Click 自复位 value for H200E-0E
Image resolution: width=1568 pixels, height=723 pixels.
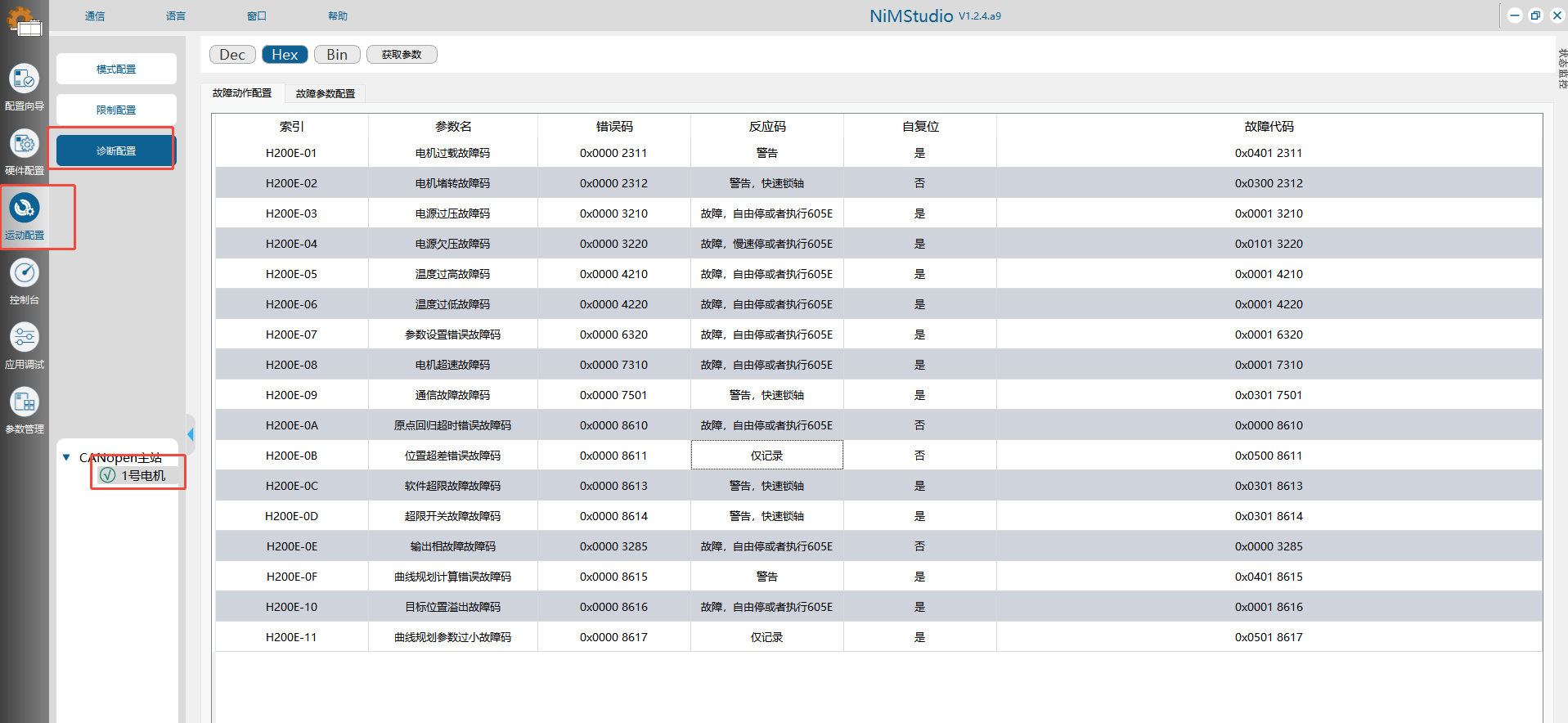point(920,546)
